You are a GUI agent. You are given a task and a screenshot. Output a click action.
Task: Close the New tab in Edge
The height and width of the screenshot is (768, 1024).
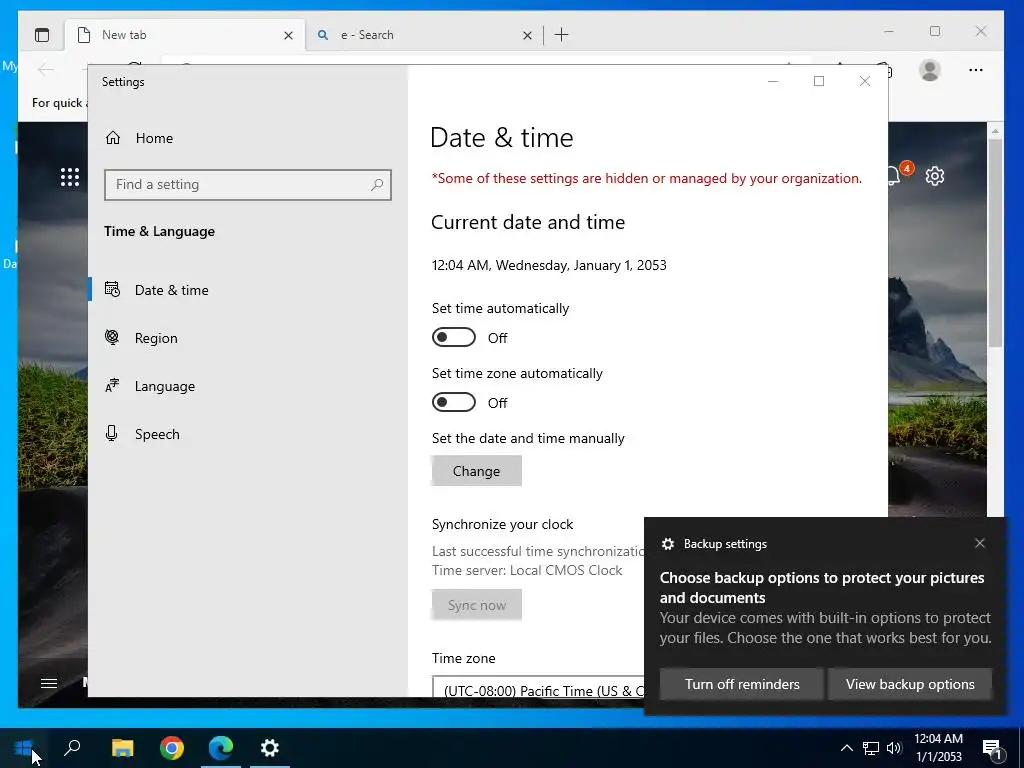pyautogui.click(x=288, y=35)
